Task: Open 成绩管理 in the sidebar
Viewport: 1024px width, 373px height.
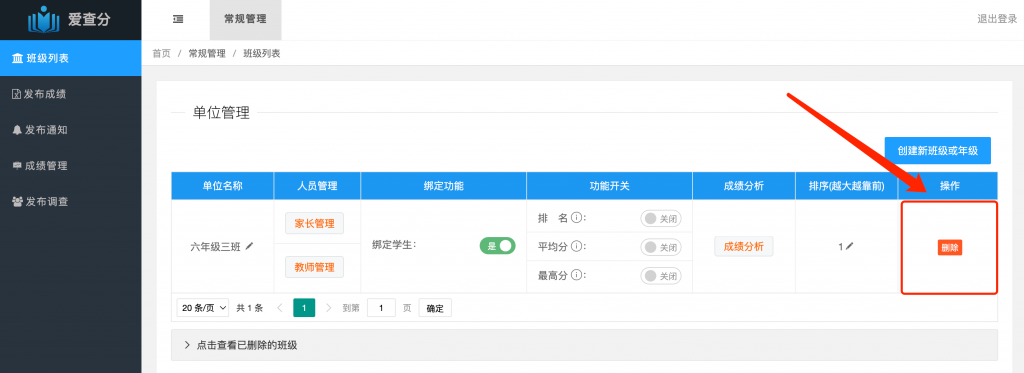Action: pyautogui.click(x=71, y=166)
